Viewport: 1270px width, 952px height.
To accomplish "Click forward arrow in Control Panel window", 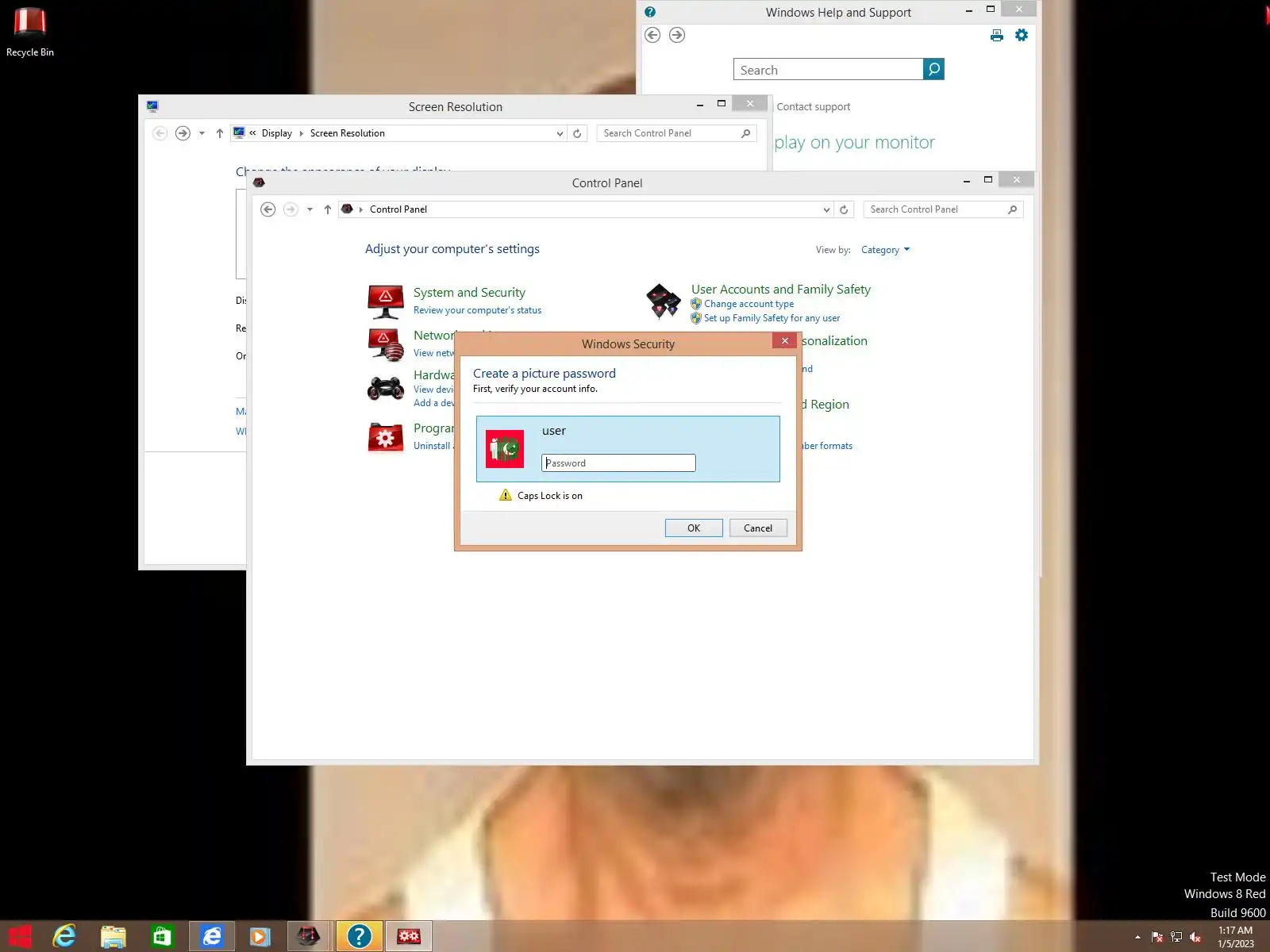I will [x=291, y=209].
